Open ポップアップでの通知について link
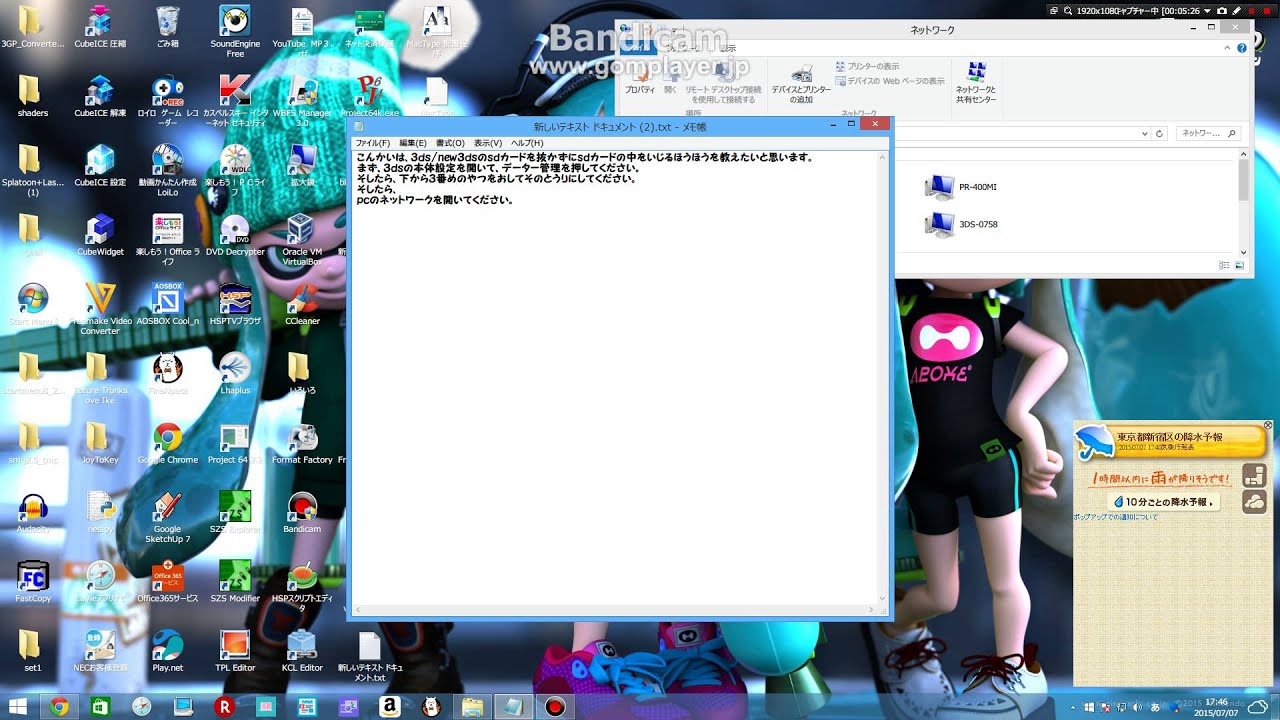This screenshot has height=720, width=1280. pos(1115,517)
